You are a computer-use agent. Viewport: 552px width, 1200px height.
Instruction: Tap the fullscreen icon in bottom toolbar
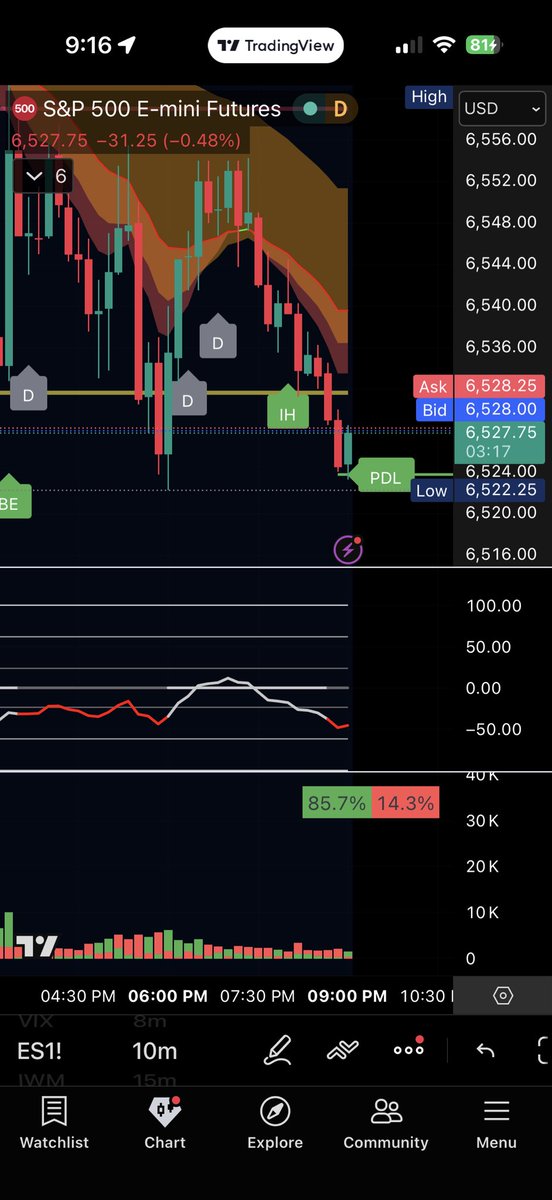(544, 1050)
